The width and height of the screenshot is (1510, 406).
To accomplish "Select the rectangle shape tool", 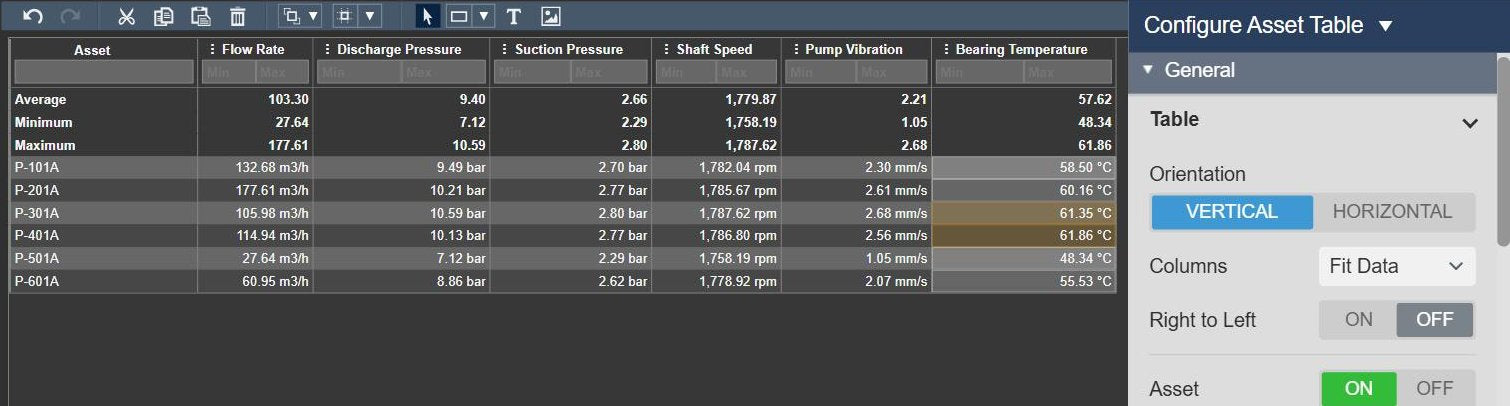I will point(459,16).
